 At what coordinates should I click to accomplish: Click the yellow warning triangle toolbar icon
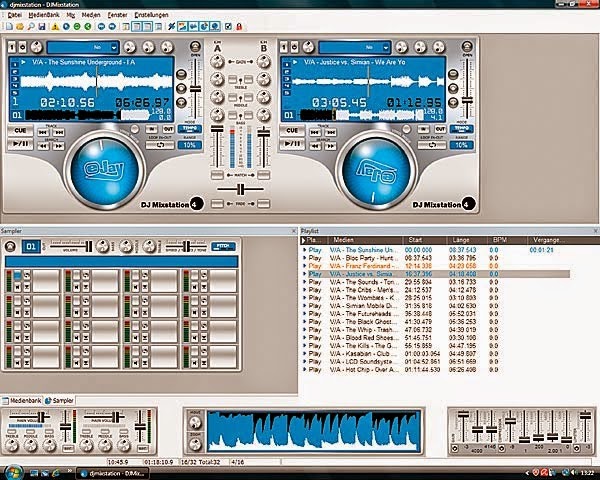pyautogui.click(x=55, y=26)
